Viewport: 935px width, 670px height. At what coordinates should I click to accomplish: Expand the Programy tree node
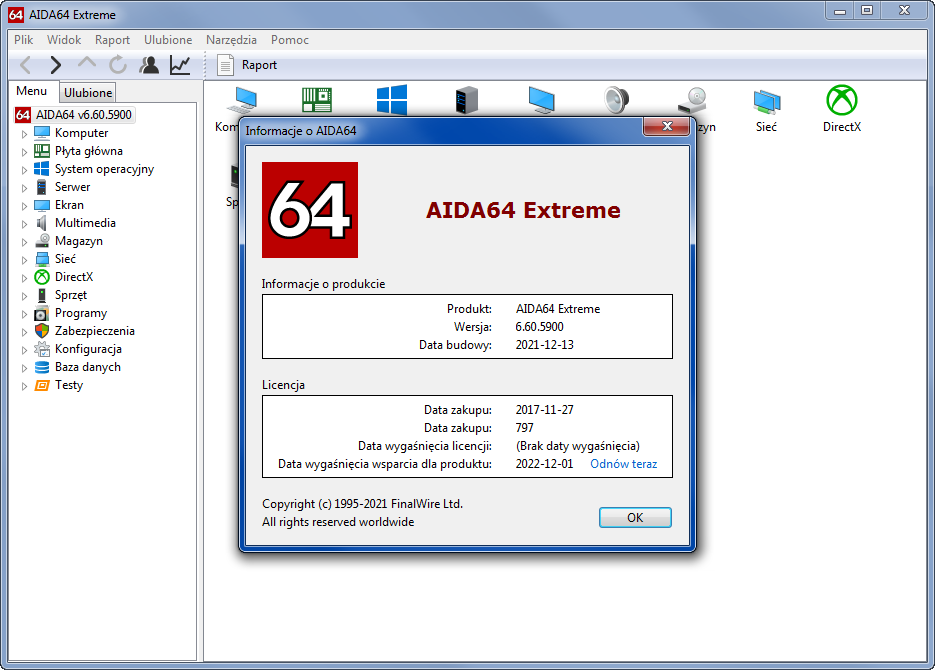(x=24, y=314)
